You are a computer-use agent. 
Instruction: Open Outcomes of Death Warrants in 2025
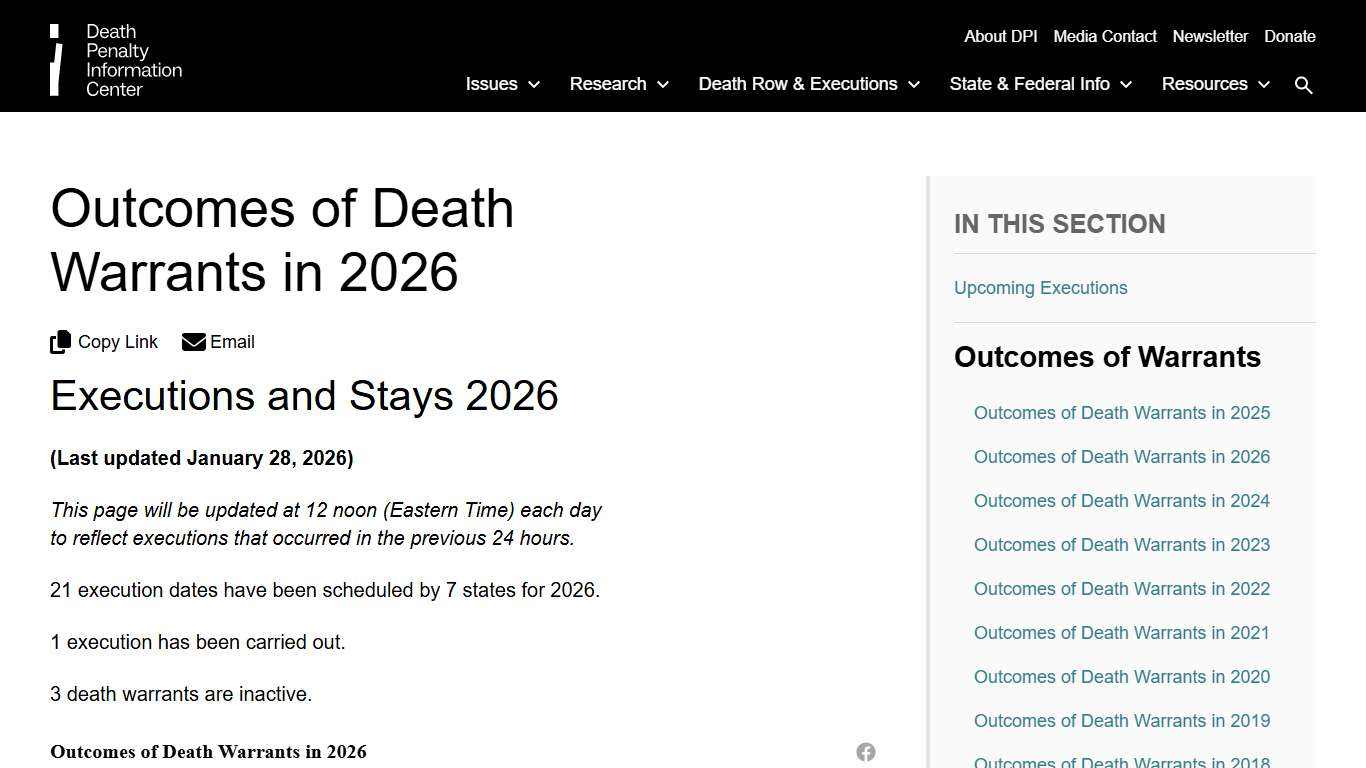click(x=1121, y=413)
